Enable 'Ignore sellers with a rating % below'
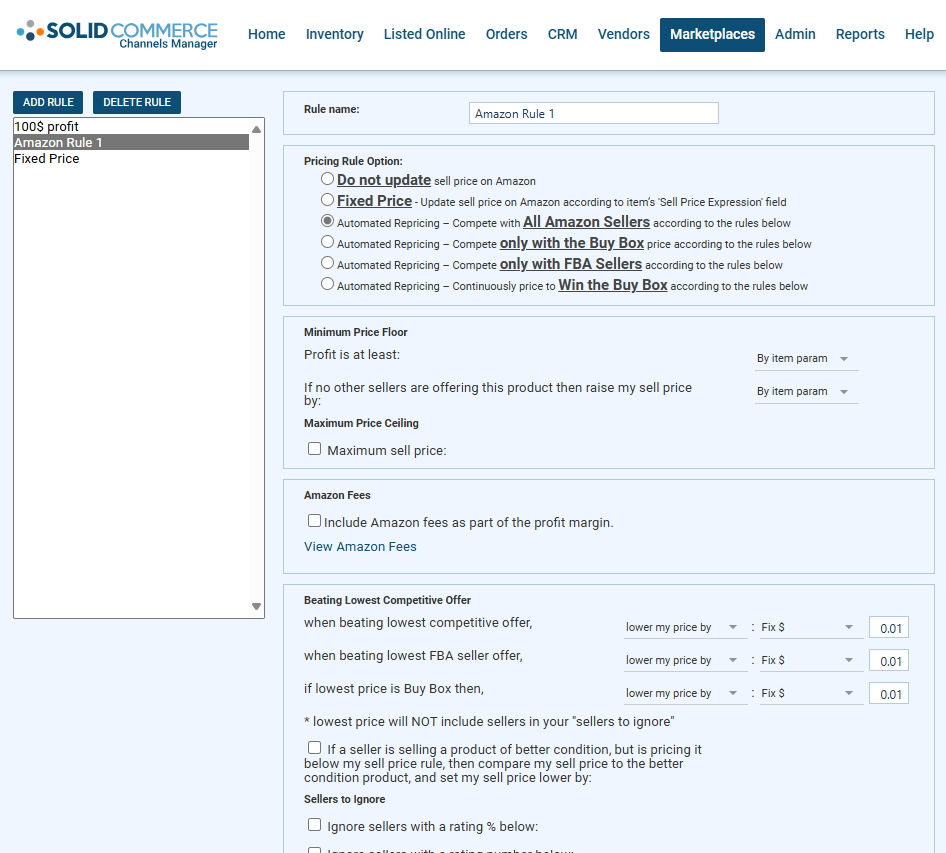Image resolution: width=946 pixels, height=853 pixels. point(314,825)
